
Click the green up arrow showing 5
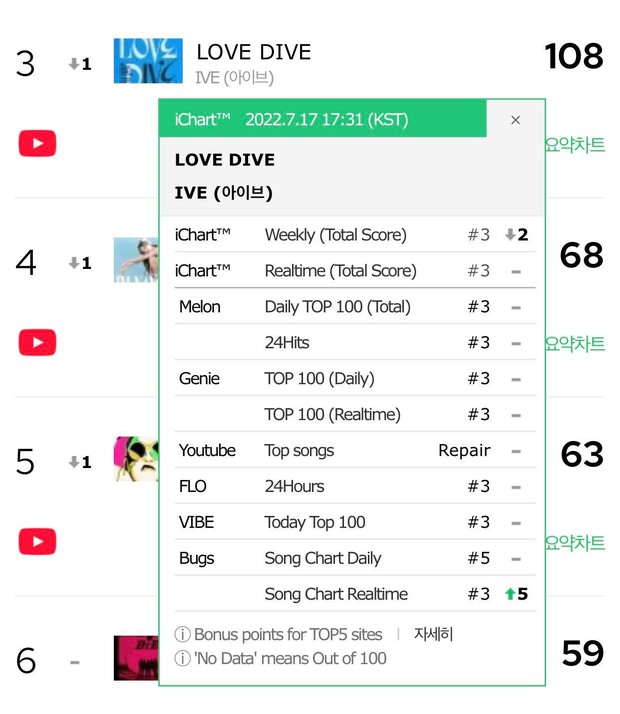tap(516, 594)
